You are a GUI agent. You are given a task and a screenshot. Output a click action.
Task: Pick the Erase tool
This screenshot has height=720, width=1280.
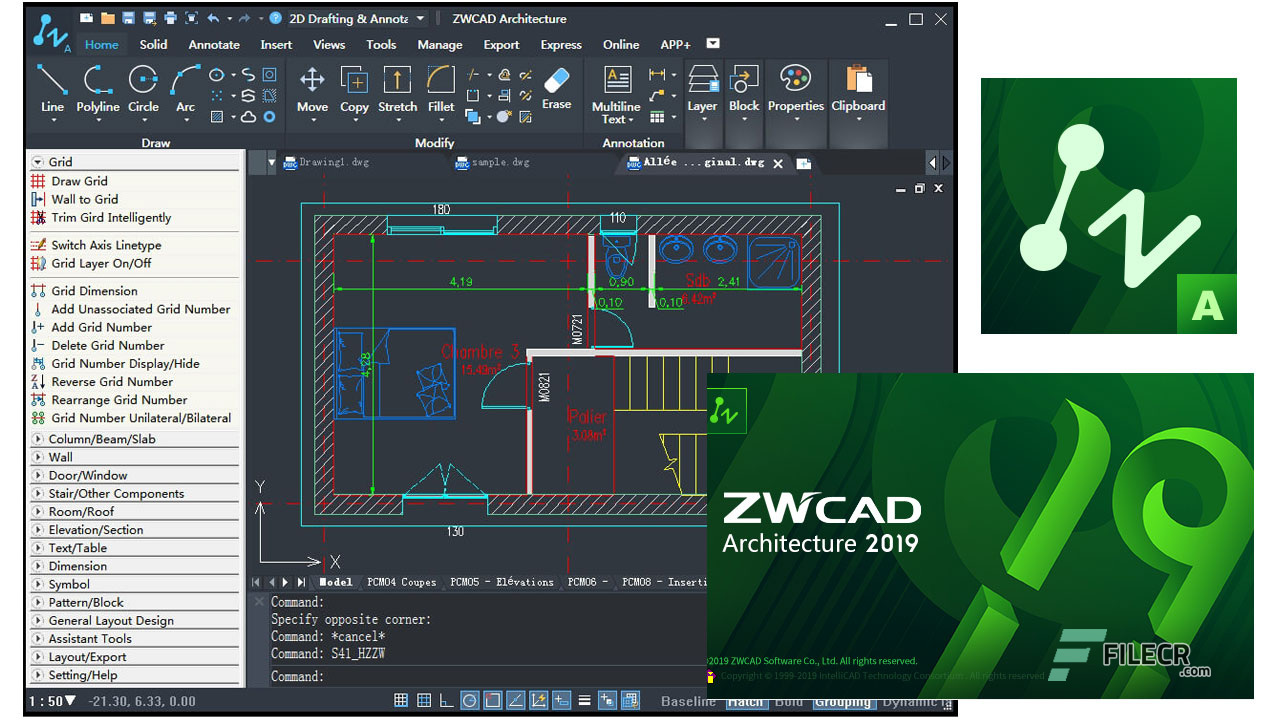click(557, 88)
